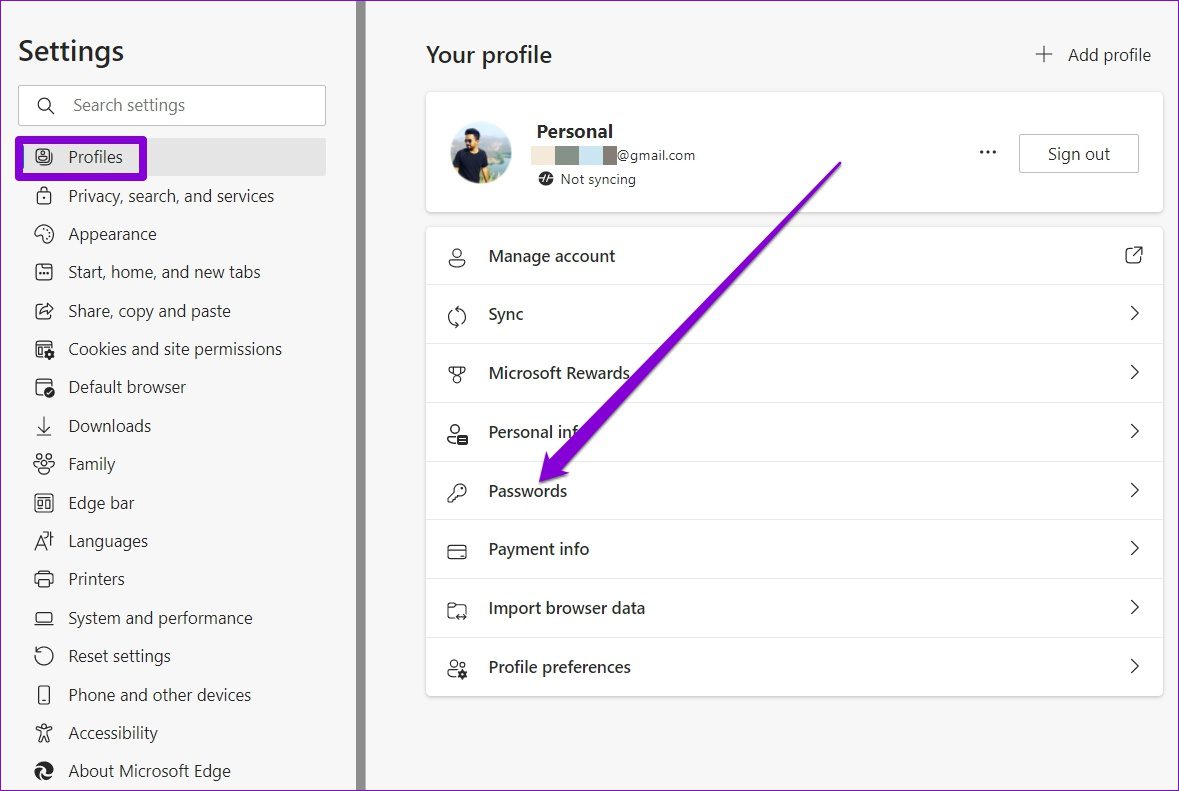Open the profile more options menu

(x=988, y=153)
